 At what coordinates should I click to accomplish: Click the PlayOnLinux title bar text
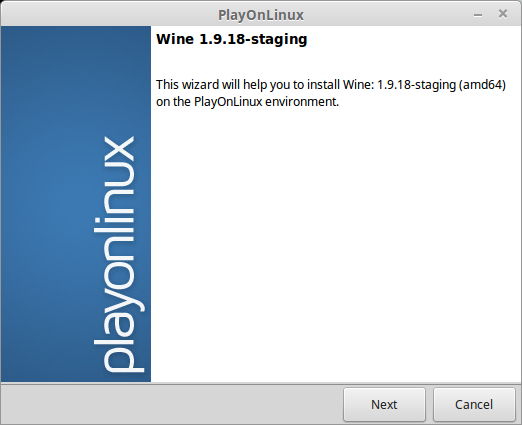261,15
